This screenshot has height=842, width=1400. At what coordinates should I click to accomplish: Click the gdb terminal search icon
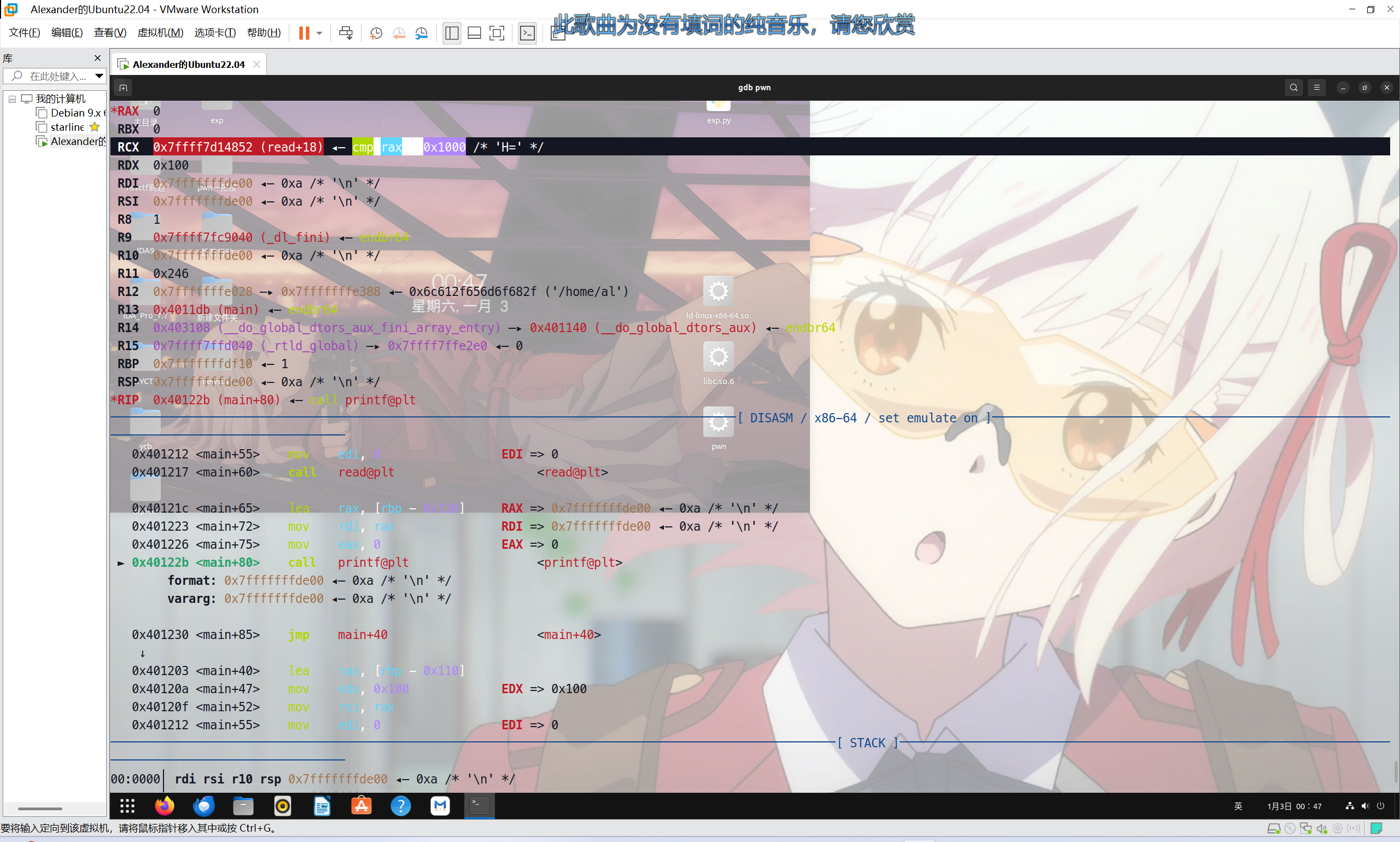(x=1293, y=88)
